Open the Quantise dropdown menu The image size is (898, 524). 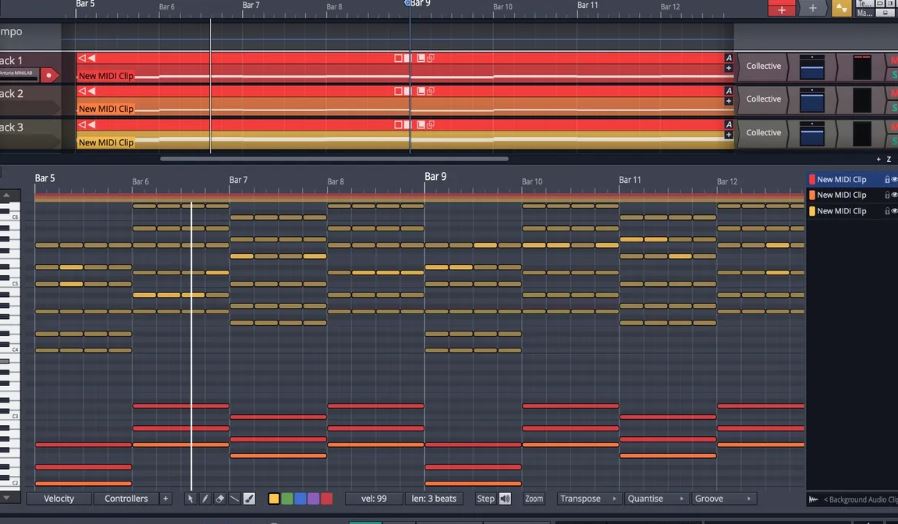[655, 499]
